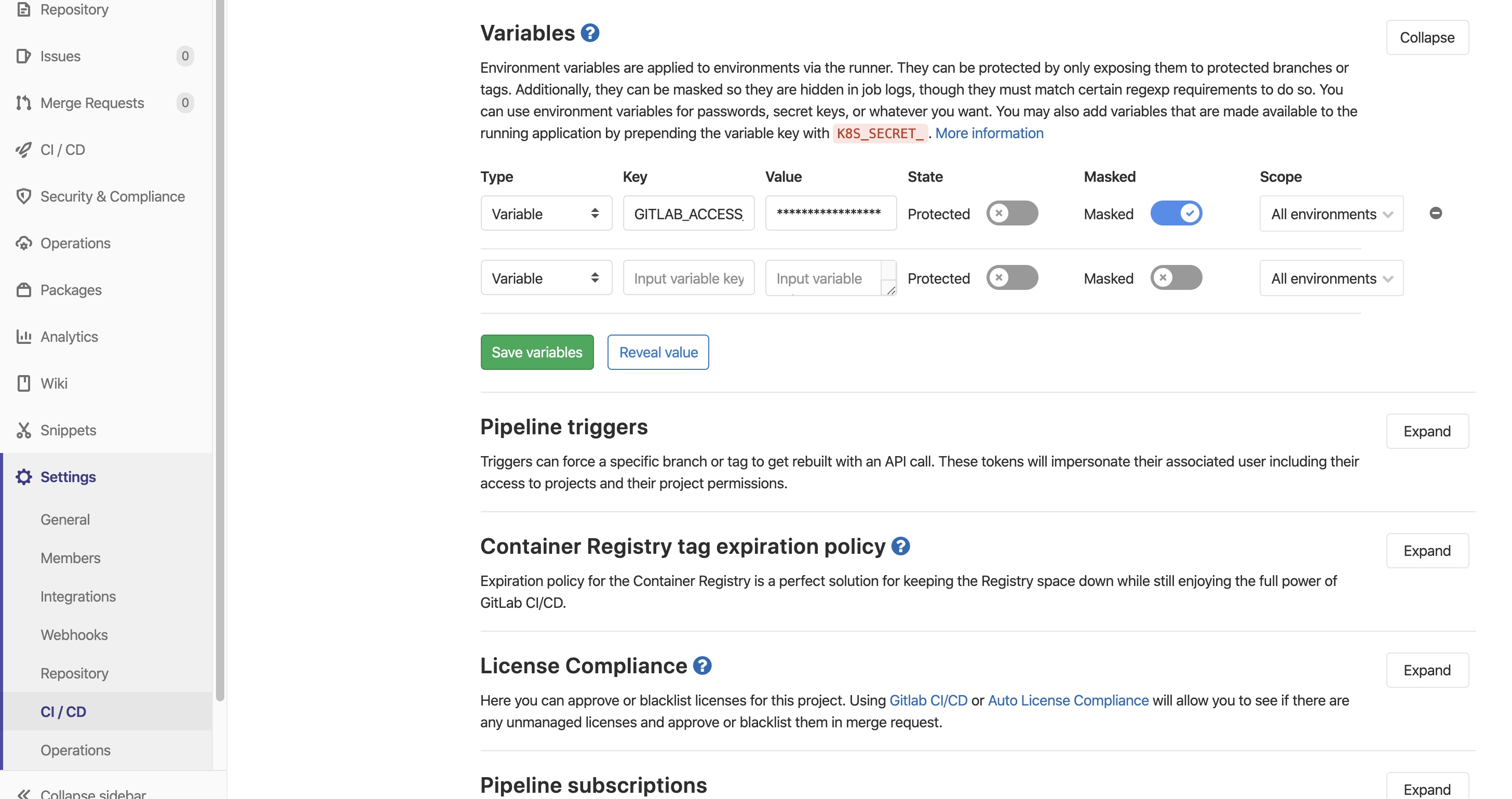Open the Integrations settings submenu item
This screenshot has height=799, width=1512.
(x=78, y=596)
